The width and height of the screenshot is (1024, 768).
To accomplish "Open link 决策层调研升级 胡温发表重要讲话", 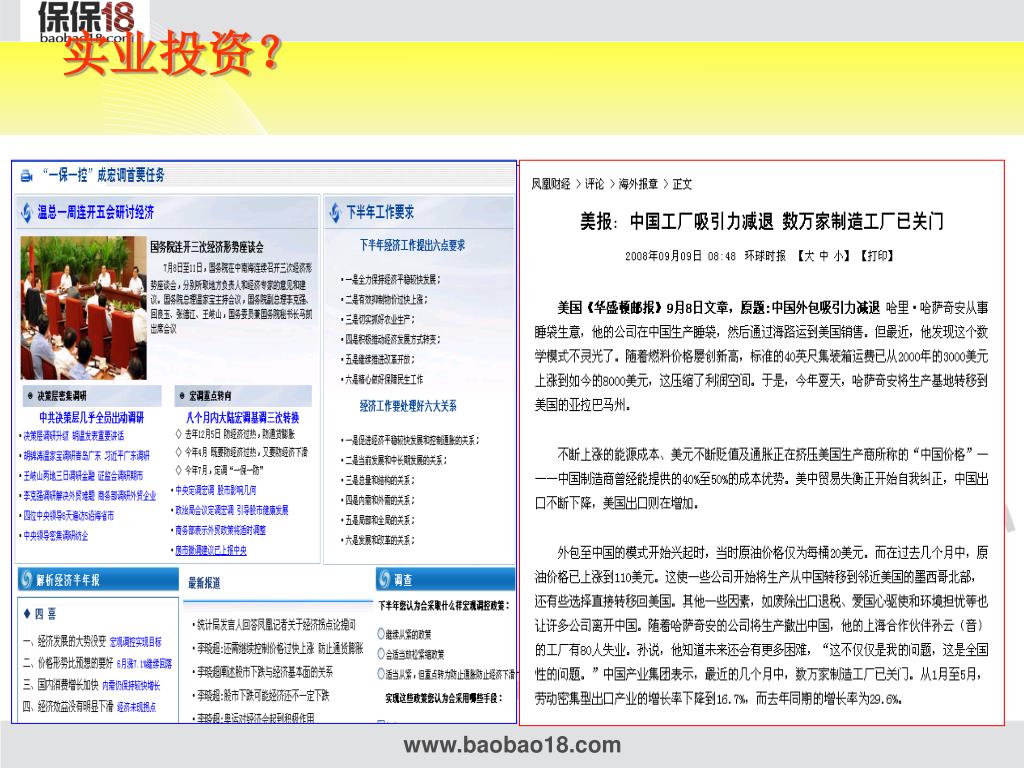I will point(74,436).
